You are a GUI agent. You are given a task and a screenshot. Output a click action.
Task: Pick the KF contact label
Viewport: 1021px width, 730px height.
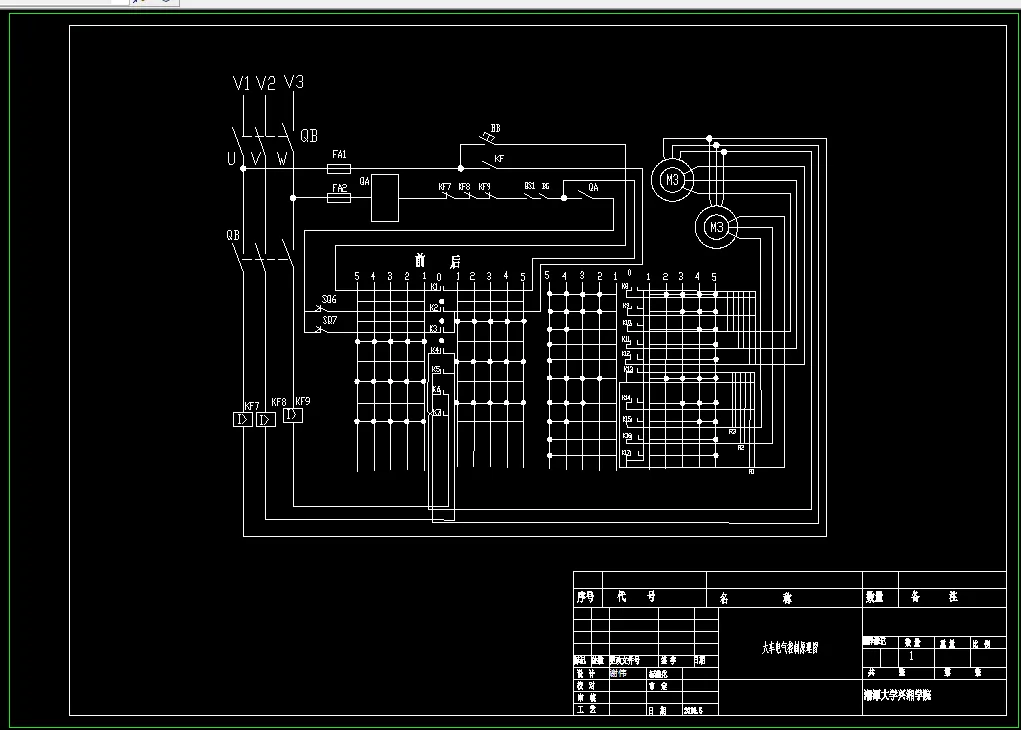click(499, 158)
